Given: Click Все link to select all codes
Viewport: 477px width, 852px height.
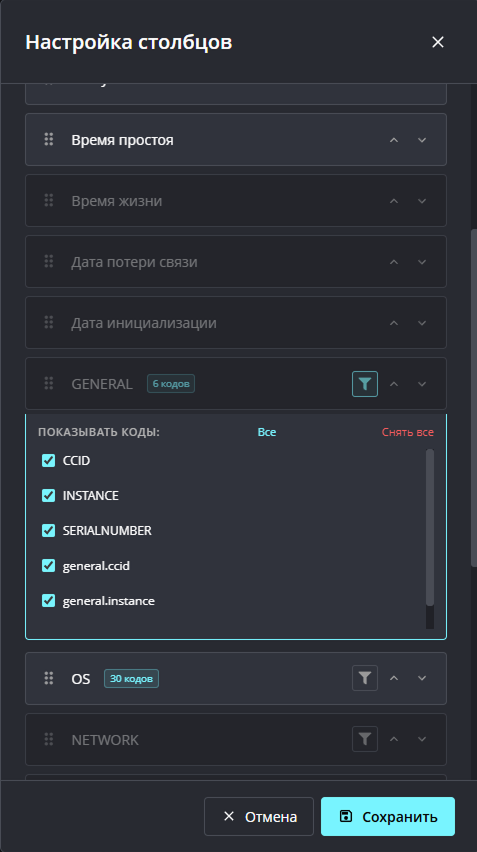Looking at the screenshot, I should tap(267, 432).
